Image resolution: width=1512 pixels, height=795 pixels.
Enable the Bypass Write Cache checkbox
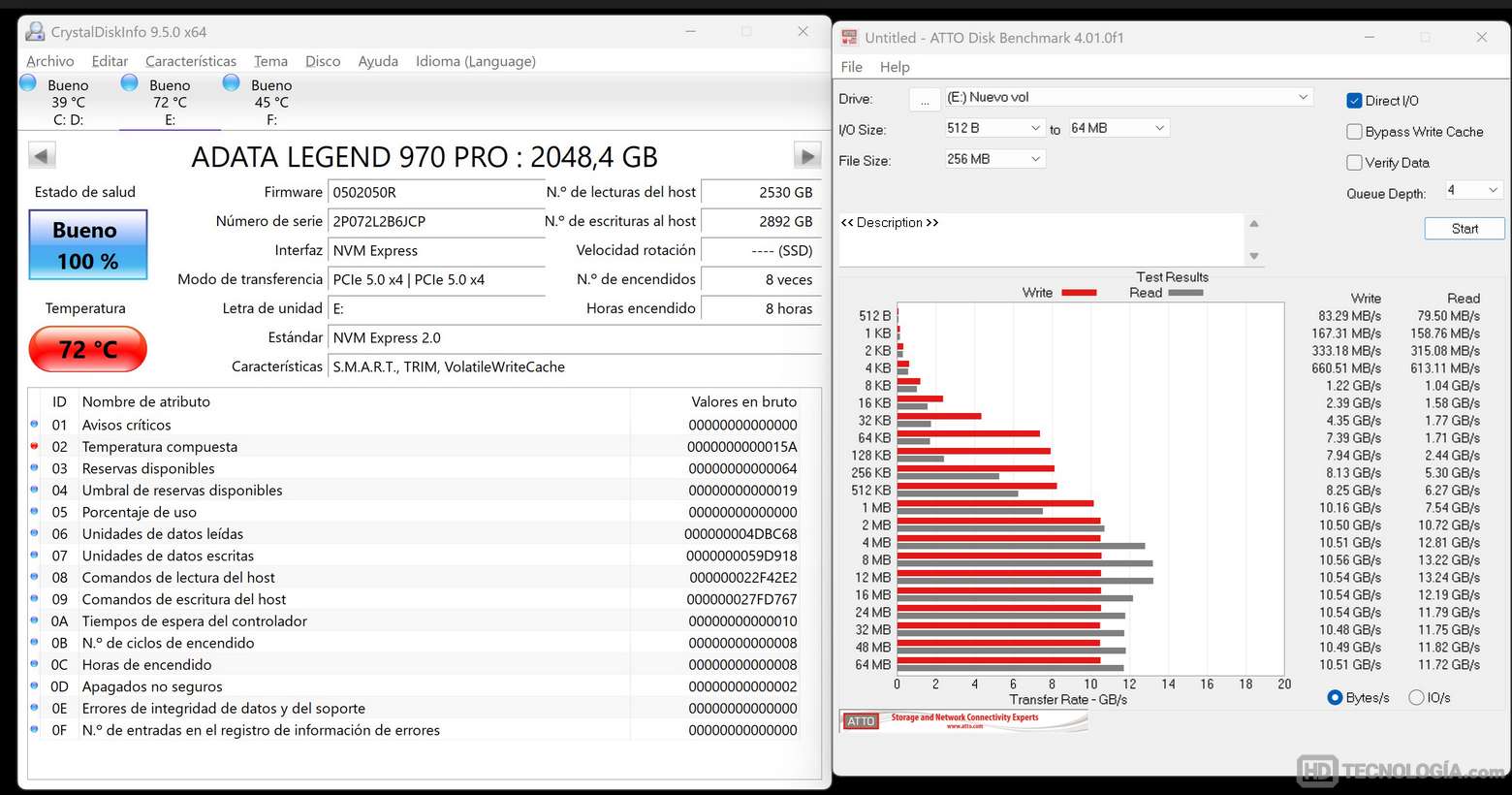(x=1354, y=132)
